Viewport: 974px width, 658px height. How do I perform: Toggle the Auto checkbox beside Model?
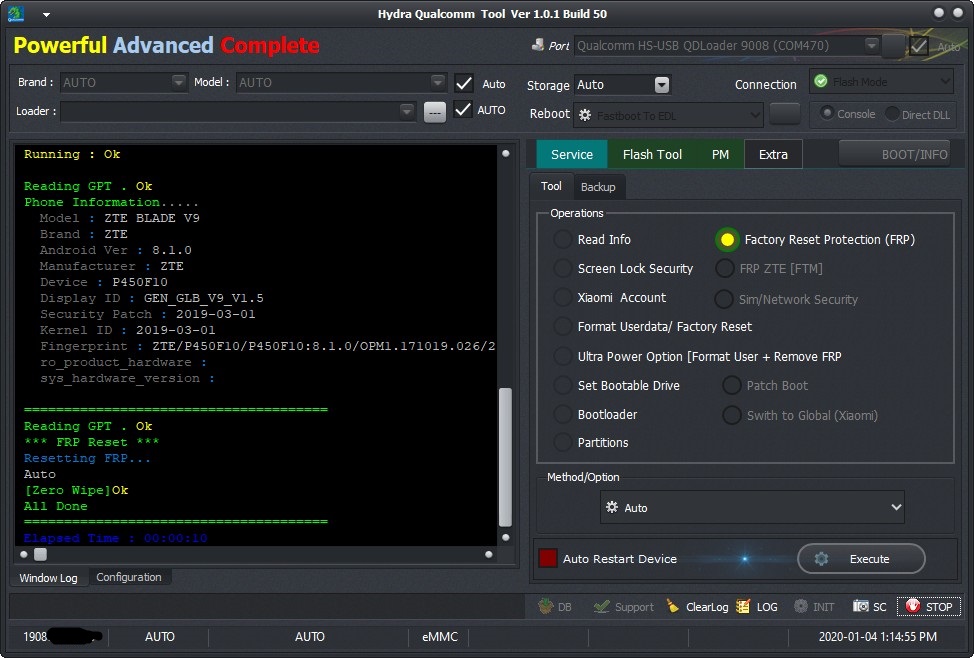click(x=464, y=83)
